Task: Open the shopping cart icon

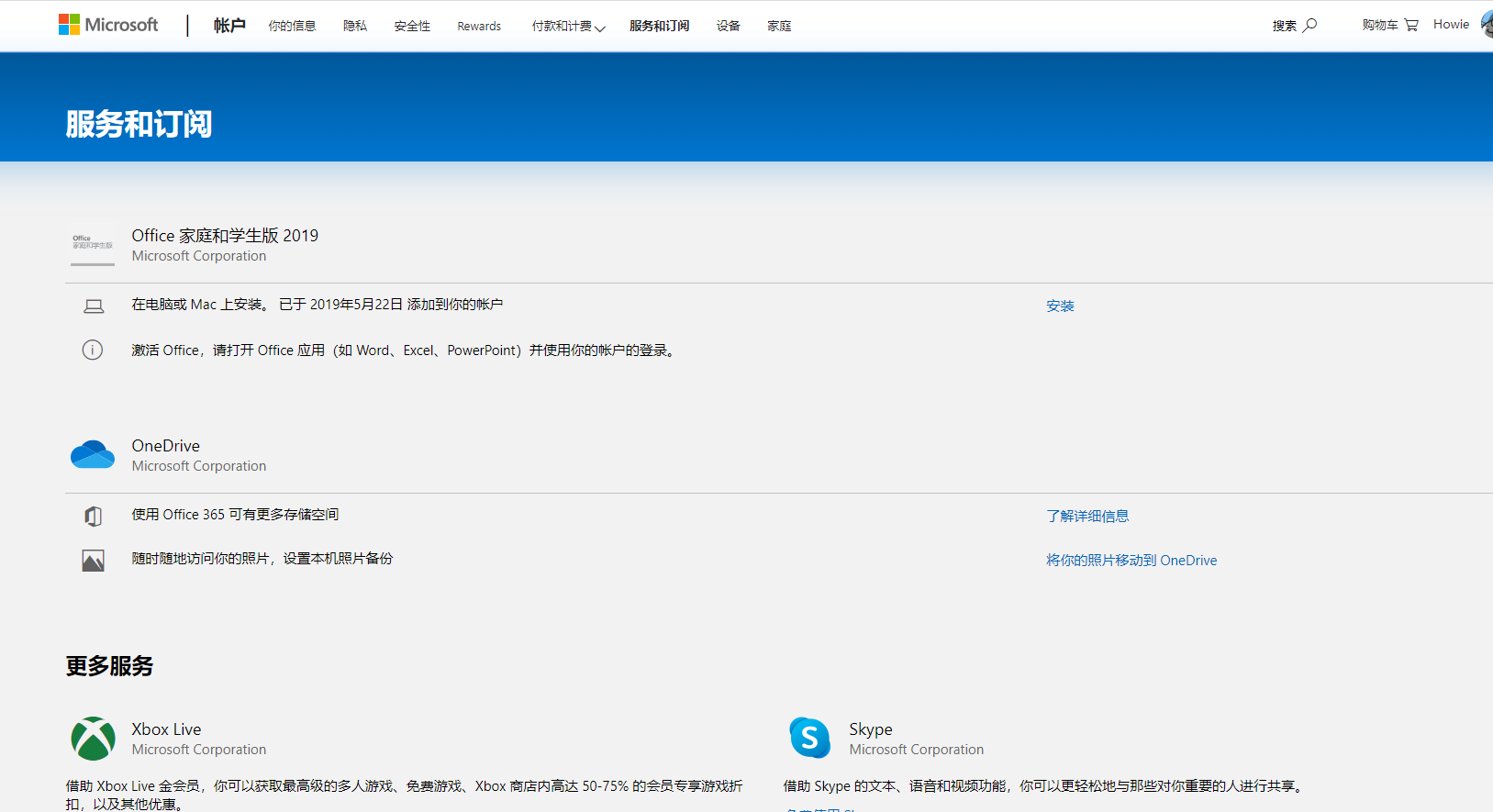Action: (x=1411, y=25)
